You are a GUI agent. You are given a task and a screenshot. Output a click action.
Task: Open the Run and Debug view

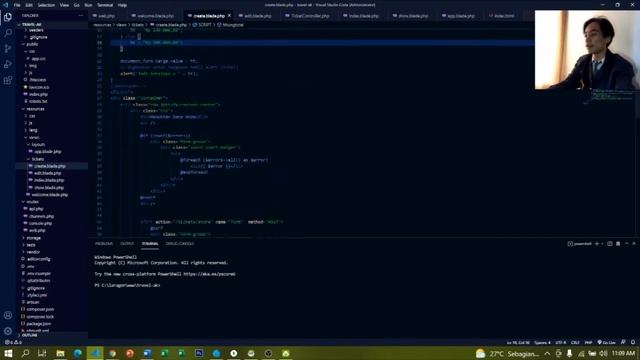coord(8,64)
